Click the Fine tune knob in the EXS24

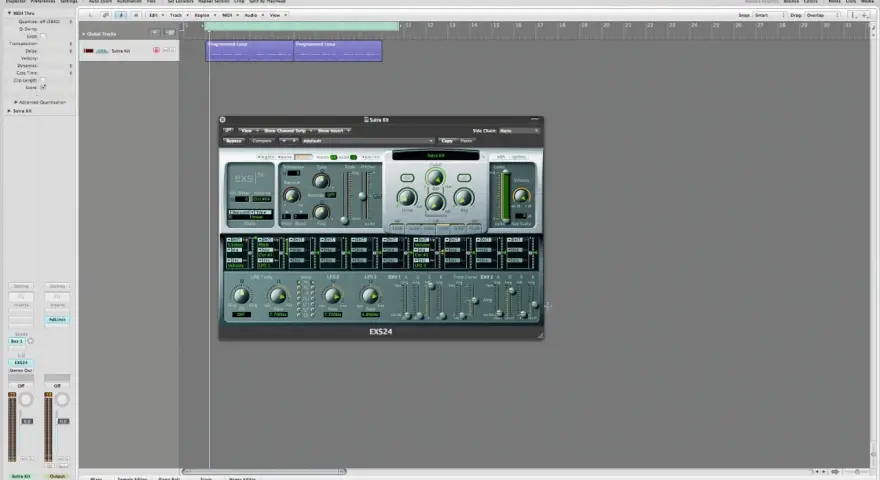point(321,212)
